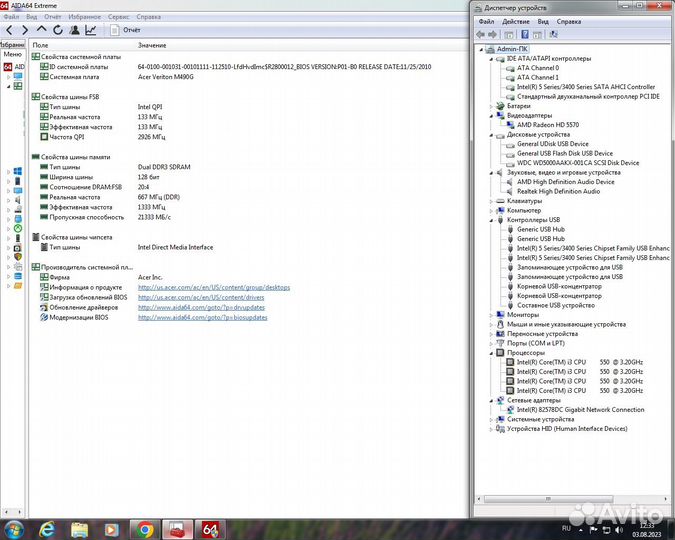Click the AIDA64 back navigation arrow

pos(10,30)
